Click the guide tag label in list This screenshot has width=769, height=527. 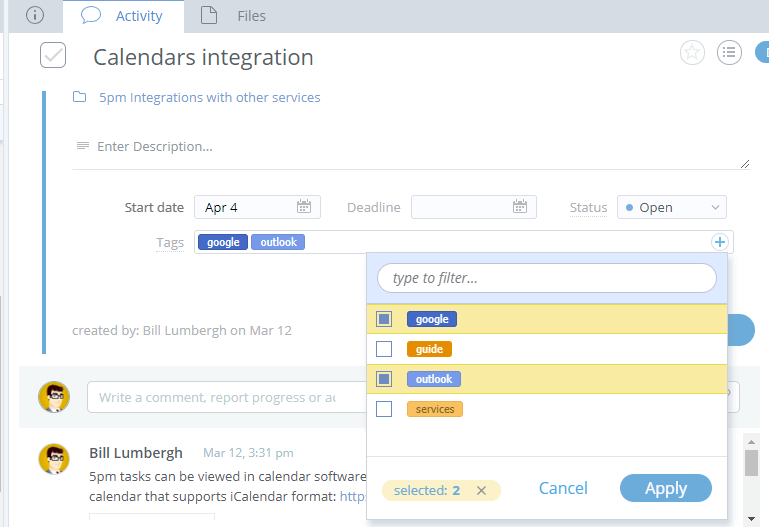(x=429, y=349)
